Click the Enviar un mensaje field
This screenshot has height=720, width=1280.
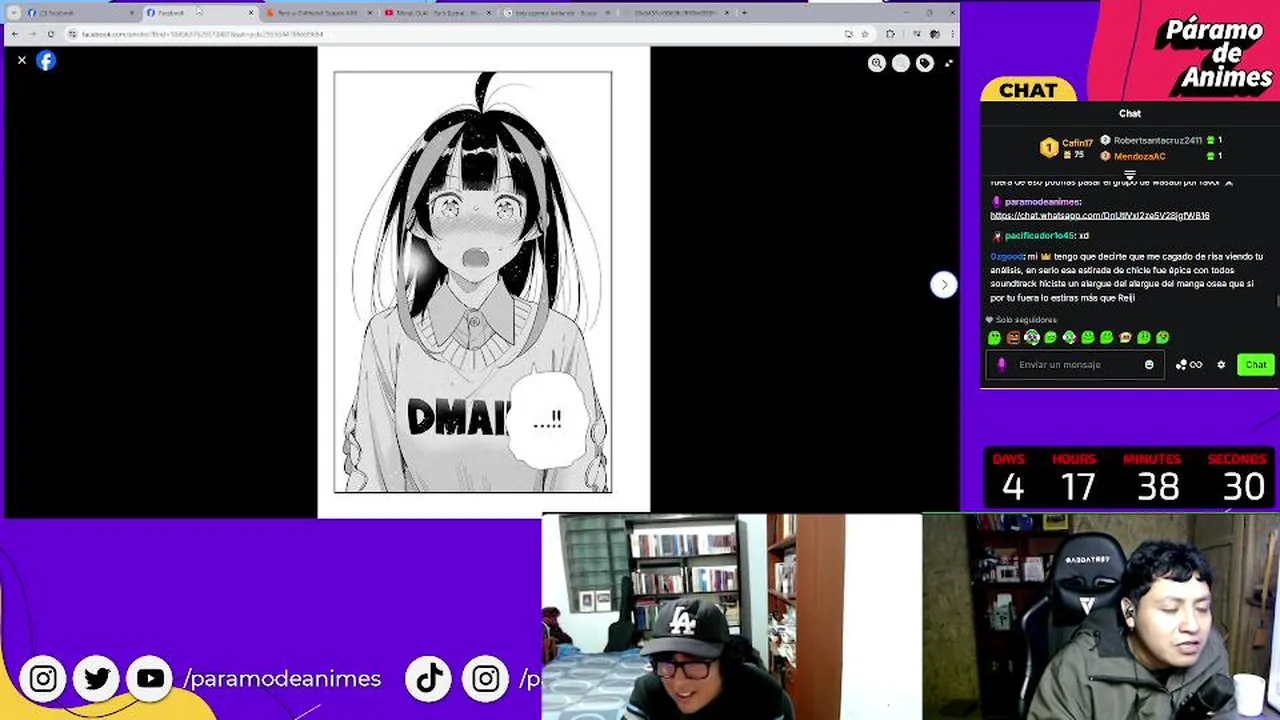tap(1075, 365)
